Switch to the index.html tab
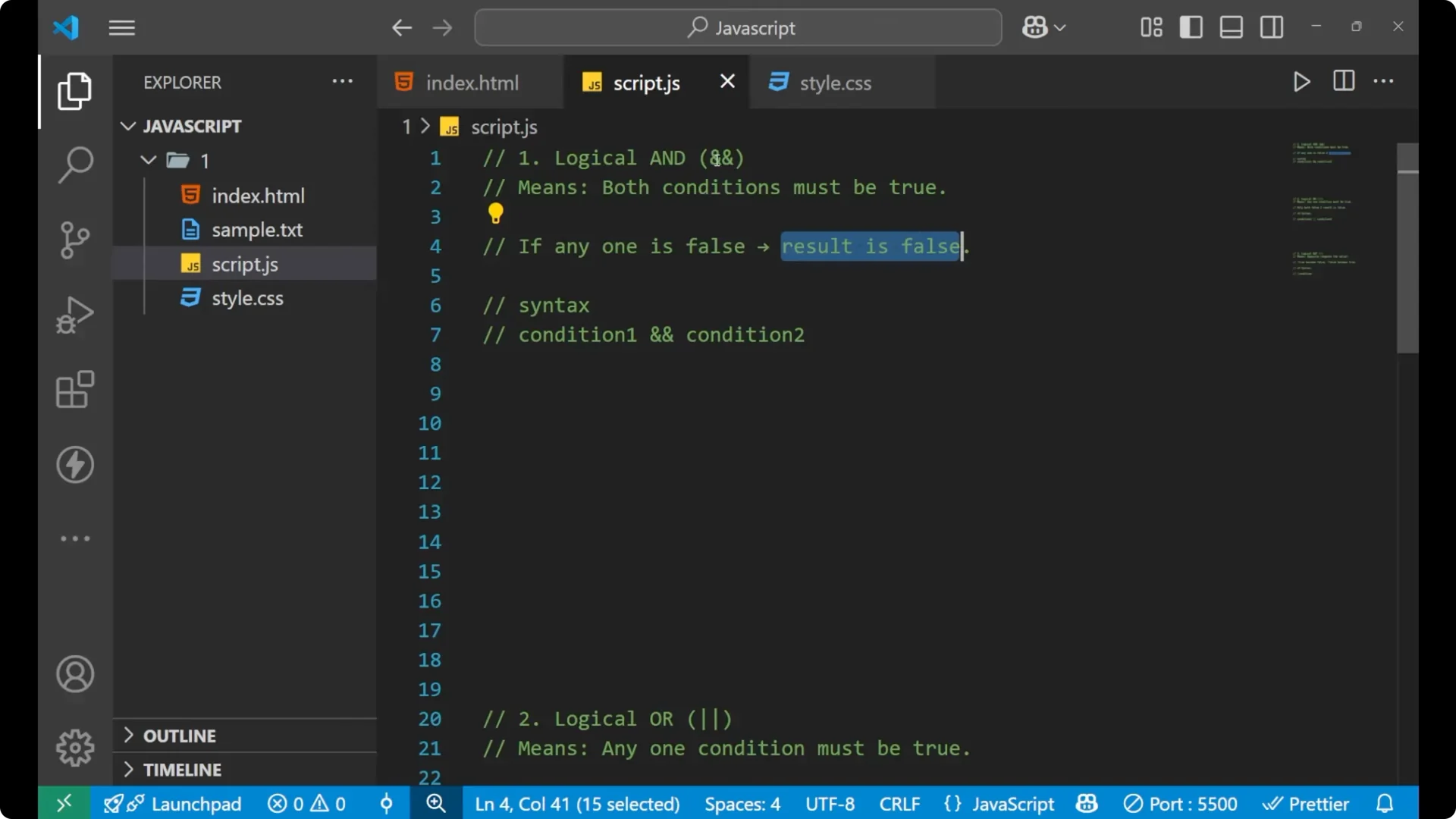 click(x=470, y=82)
